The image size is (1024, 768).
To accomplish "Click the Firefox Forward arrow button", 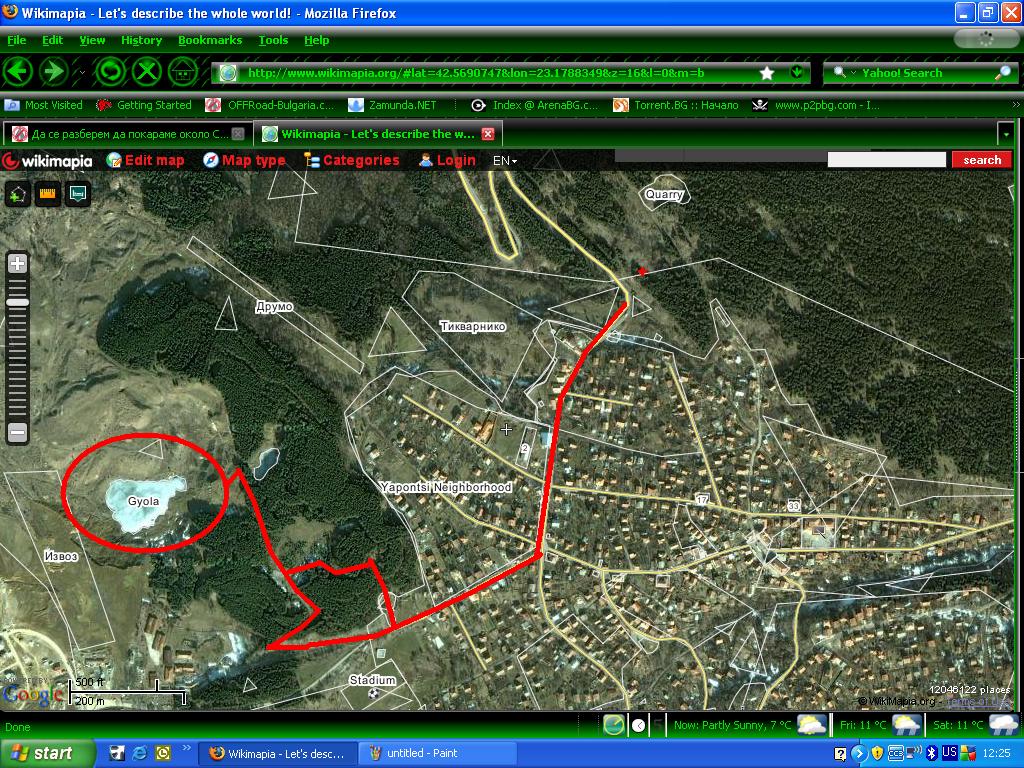I will point(54,71).
